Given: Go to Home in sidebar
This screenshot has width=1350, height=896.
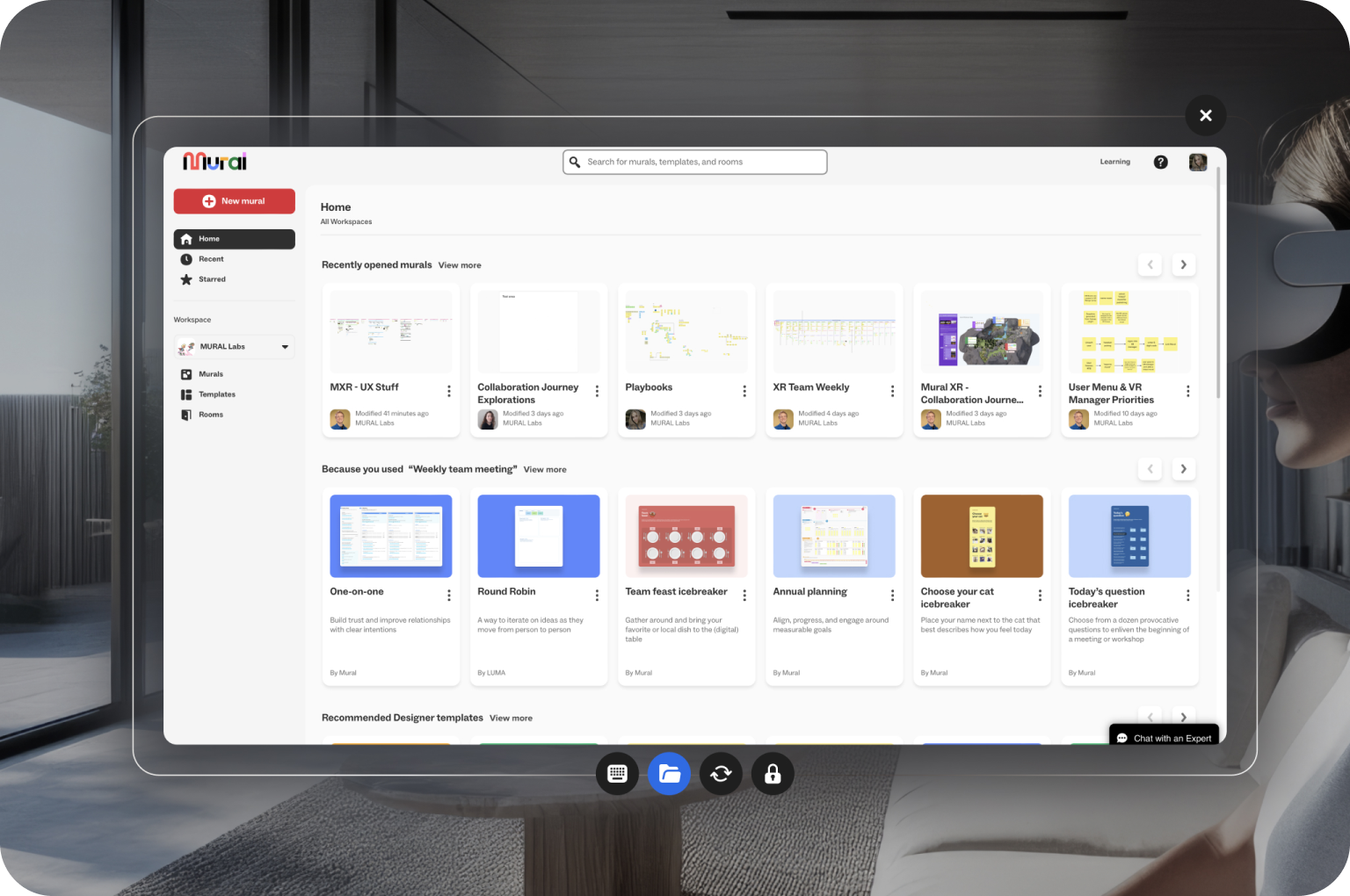Looking at the screenshot, I should coord(235,239).
